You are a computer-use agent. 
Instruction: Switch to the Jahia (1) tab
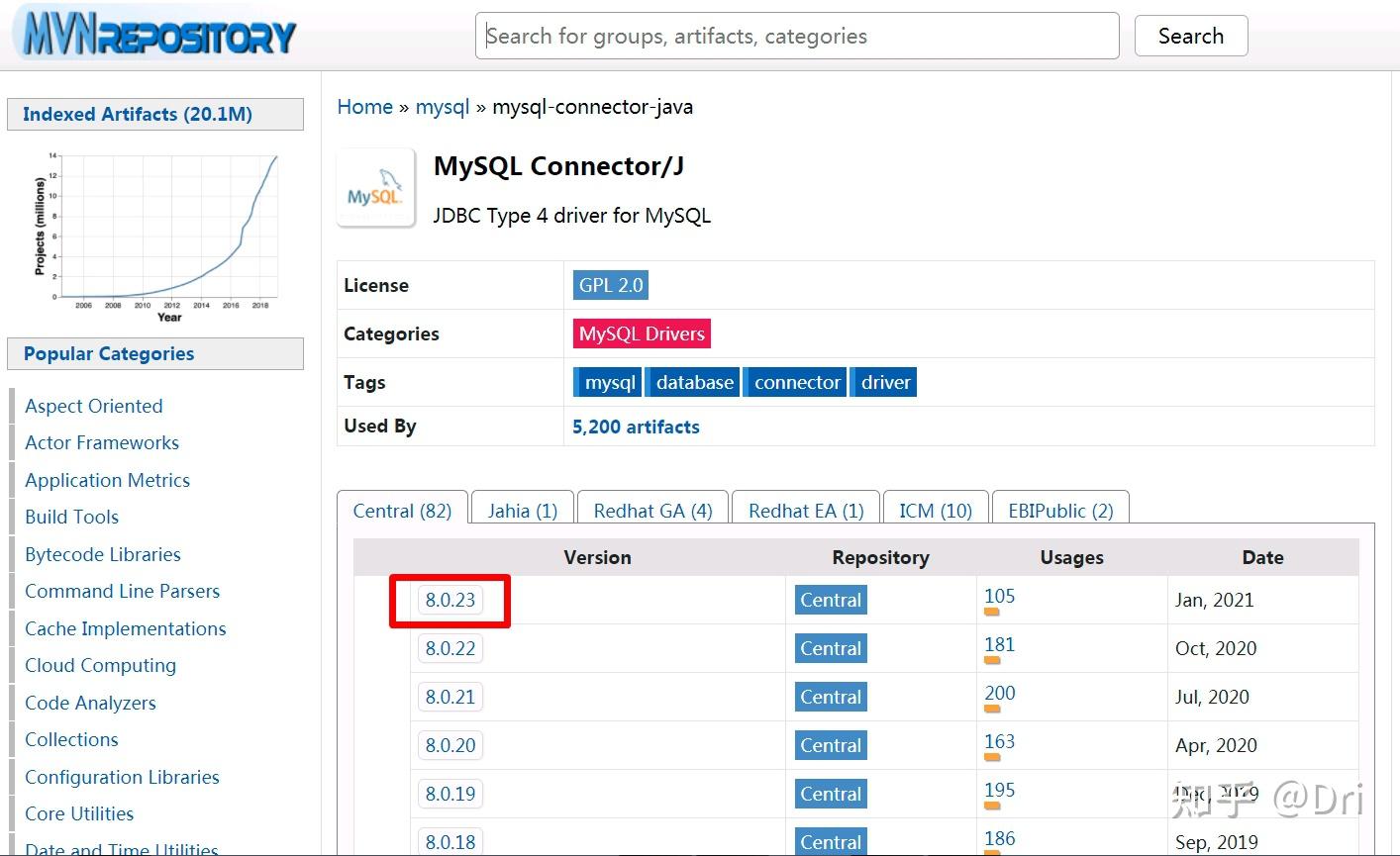pyautogui.click(x=522, y=510)
